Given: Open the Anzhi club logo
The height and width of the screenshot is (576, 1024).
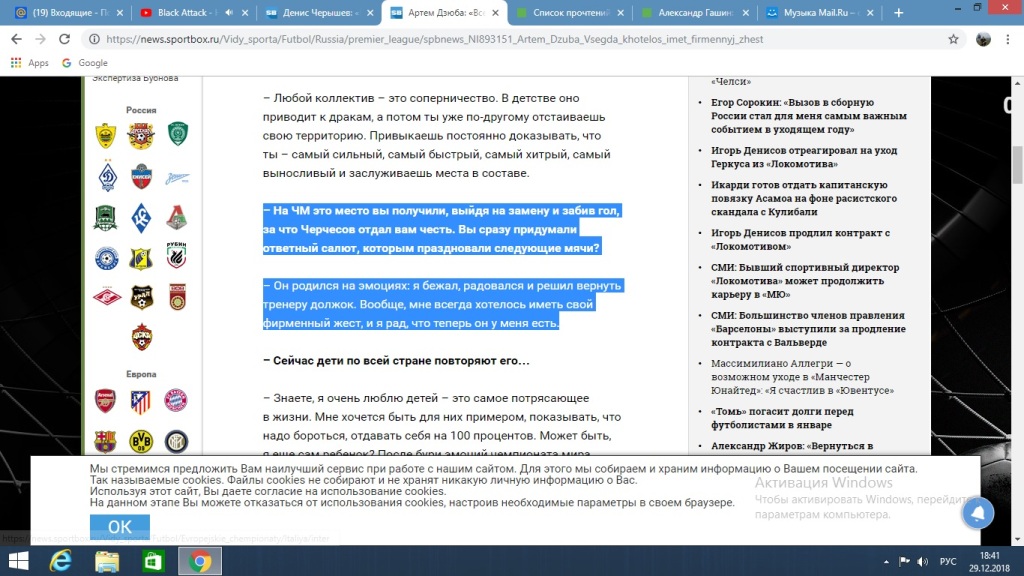Looking at the screenshot, I should 105,135.
